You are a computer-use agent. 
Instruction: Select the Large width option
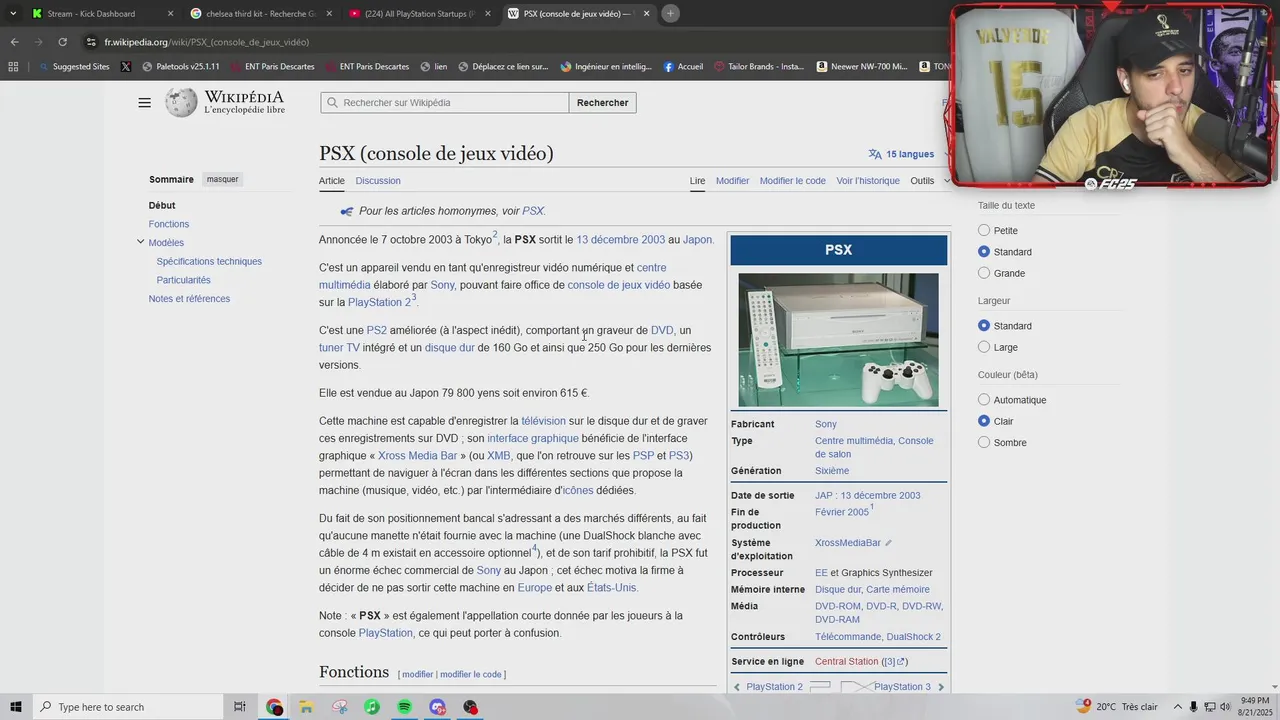pyautogui.click(x=984, y=347)
